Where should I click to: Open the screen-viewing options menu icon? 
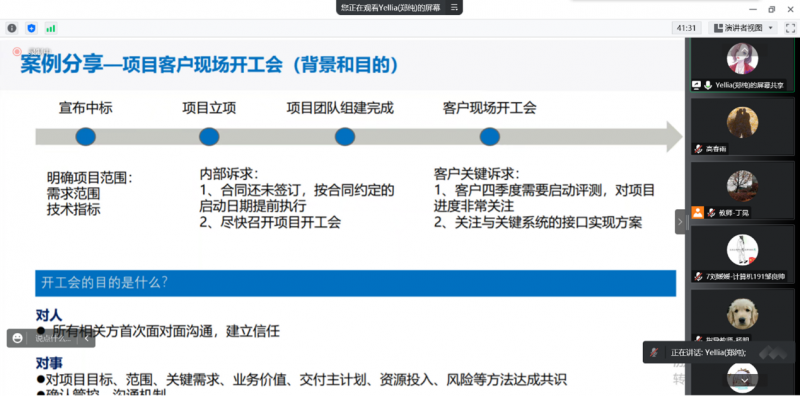[454, 8]
